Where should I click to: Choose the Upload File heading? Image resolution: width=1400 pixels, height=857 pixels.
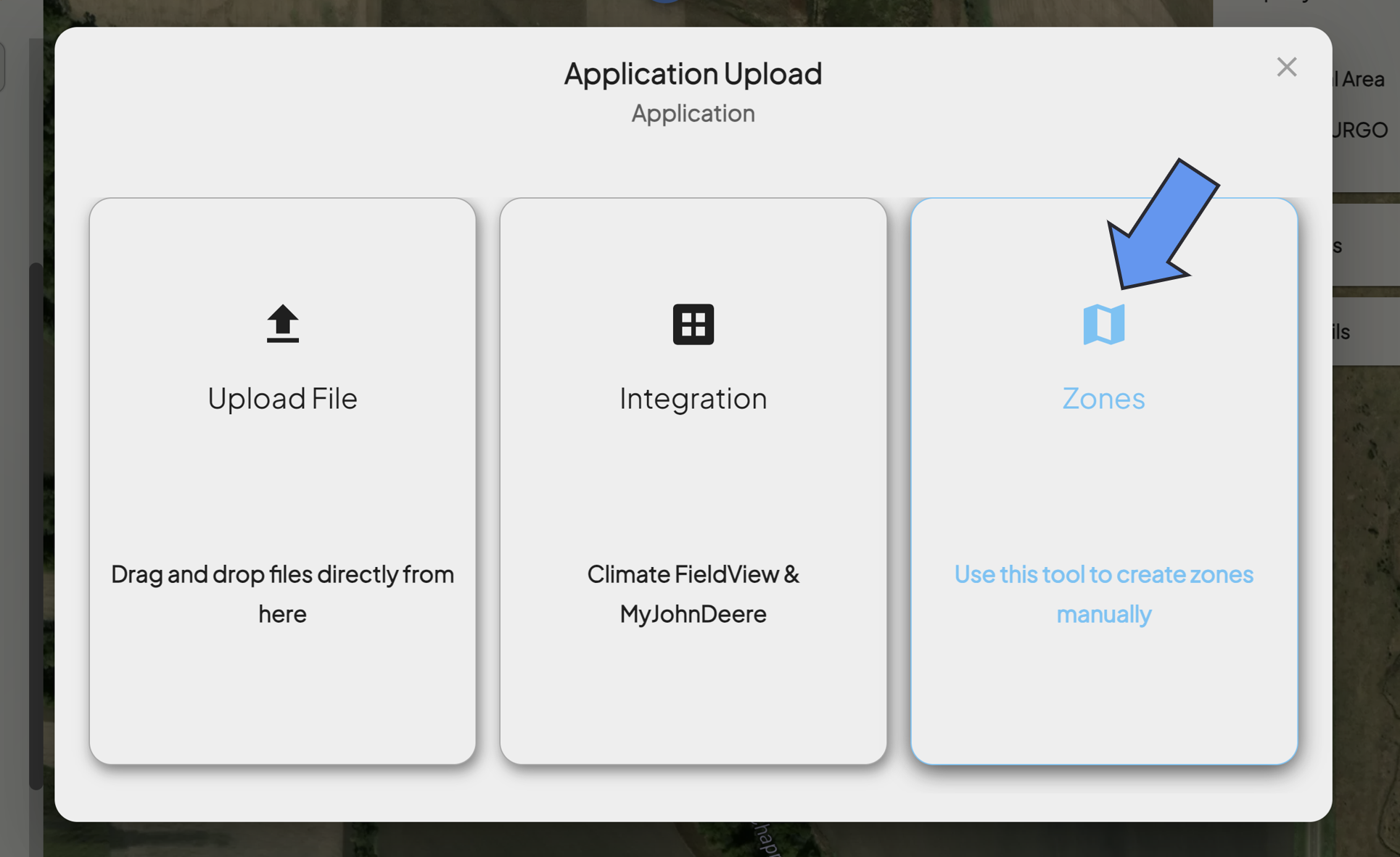(282, 398)
